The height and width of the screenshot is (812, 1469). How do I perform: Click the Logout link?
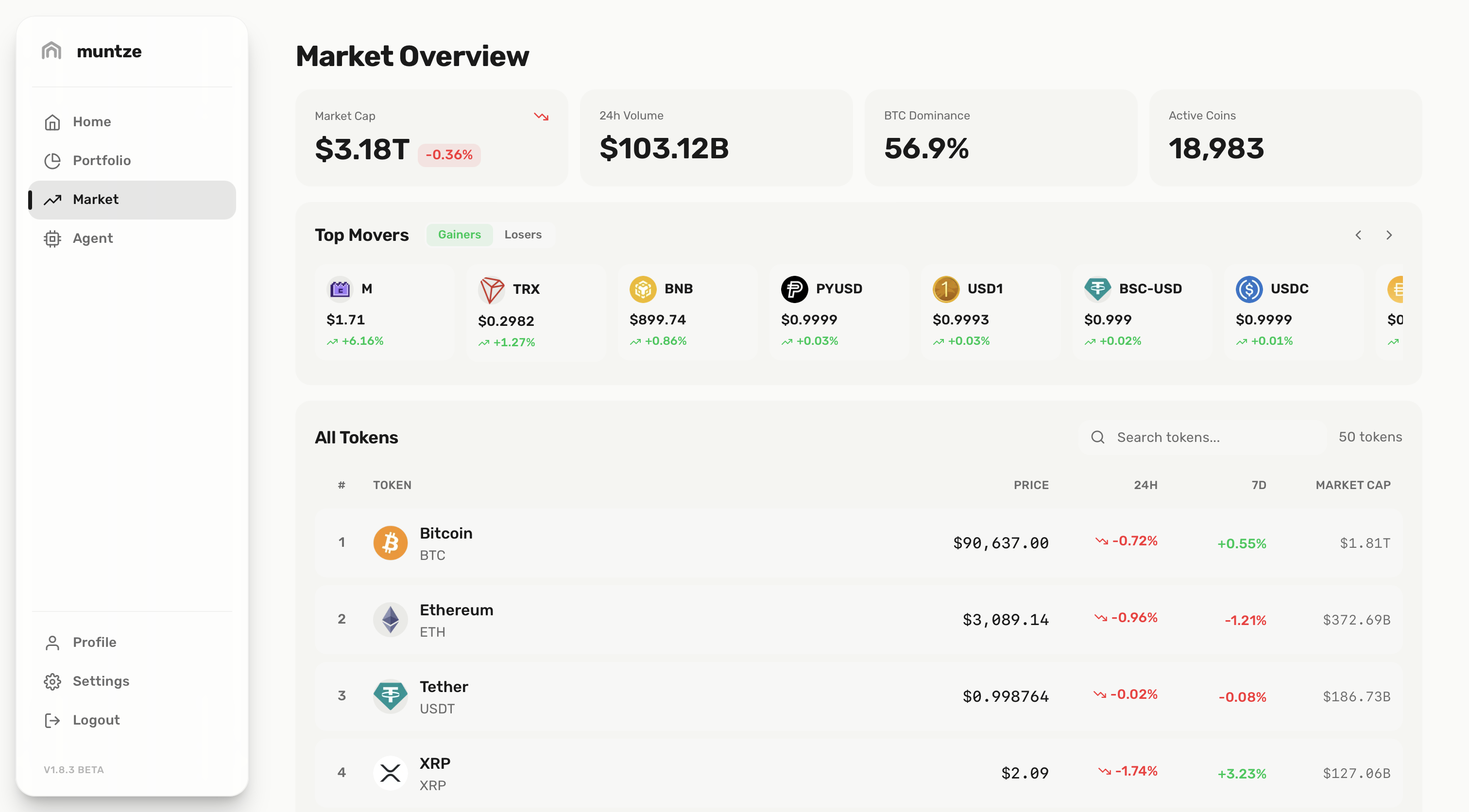[96, 720]
